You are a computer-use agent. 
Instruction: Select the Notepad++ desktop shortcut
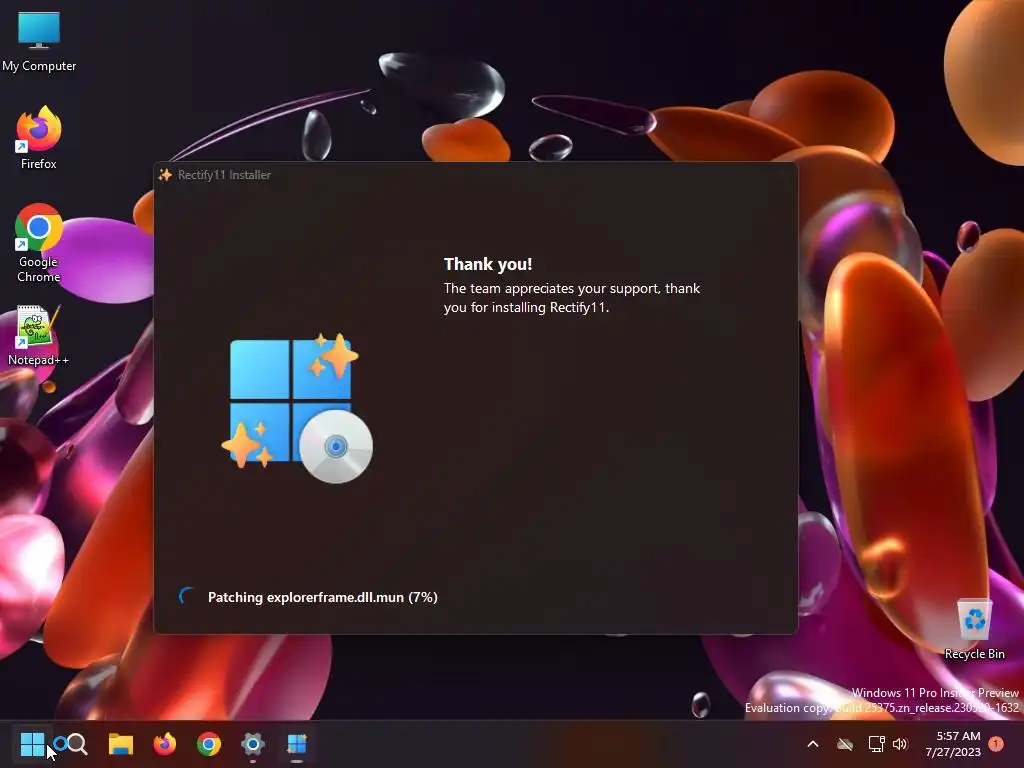tap(39, 336)
